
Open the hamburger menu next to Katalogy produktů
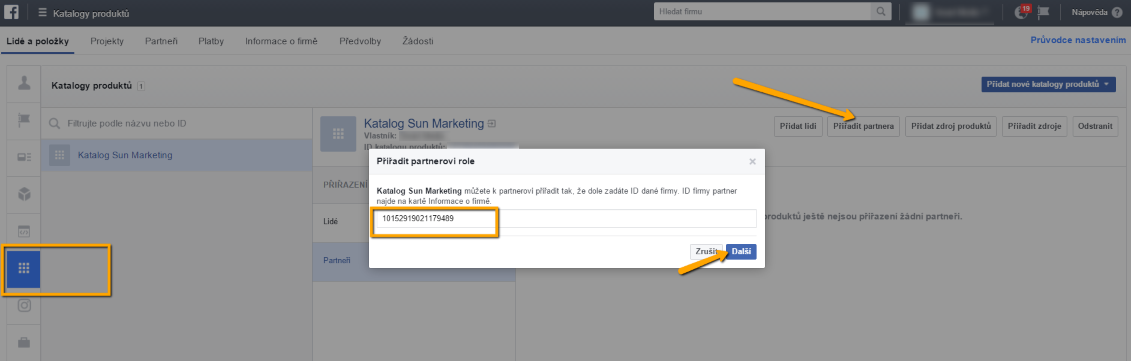pos(42,13)
